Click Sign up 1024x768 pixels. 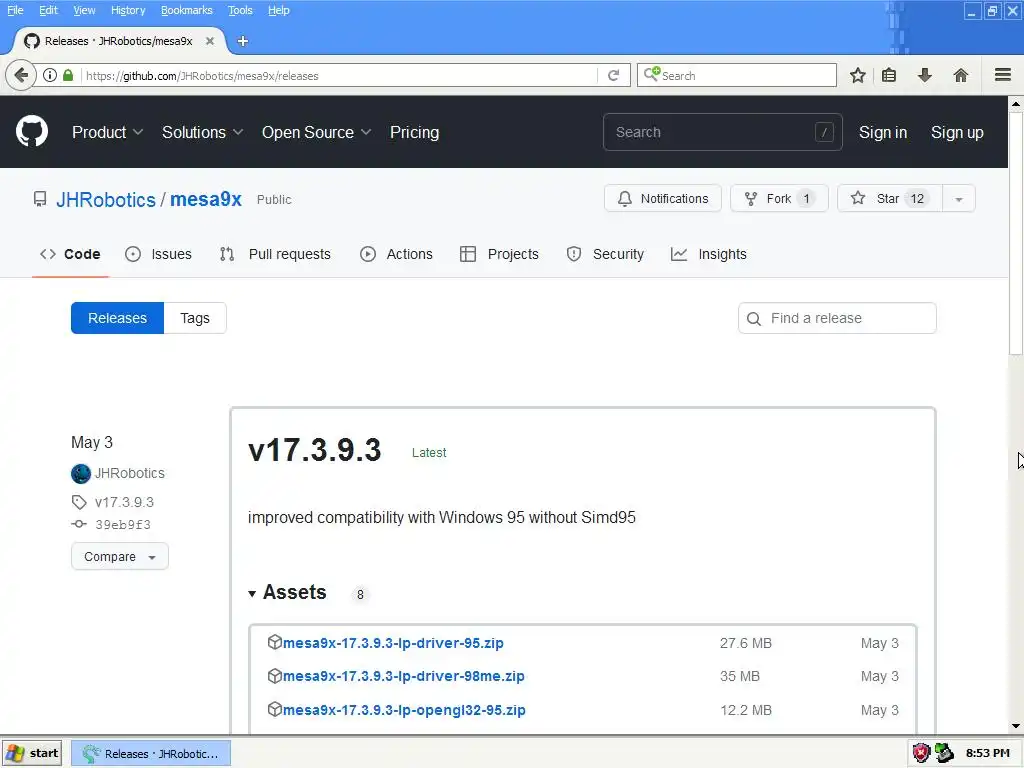pyautogui.click(x=957, y=133)
